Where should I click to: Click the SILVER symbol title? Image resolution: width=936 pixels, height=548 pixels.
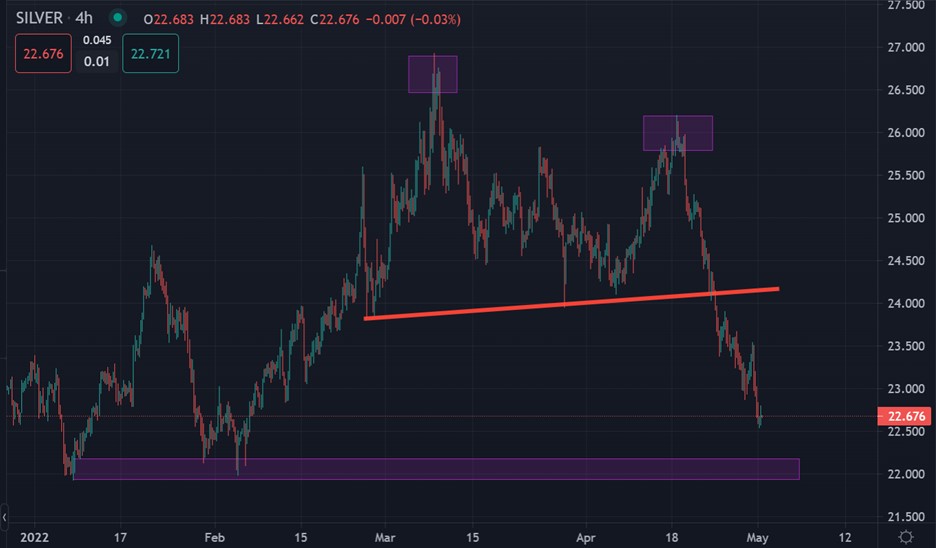click(x=39, y=19)
